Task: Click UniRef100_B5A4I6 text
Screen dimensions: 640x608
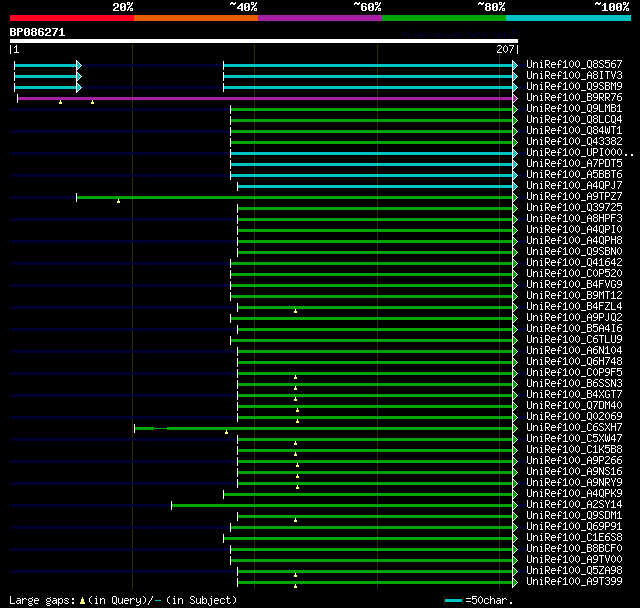Action: (x=574, y=329)
